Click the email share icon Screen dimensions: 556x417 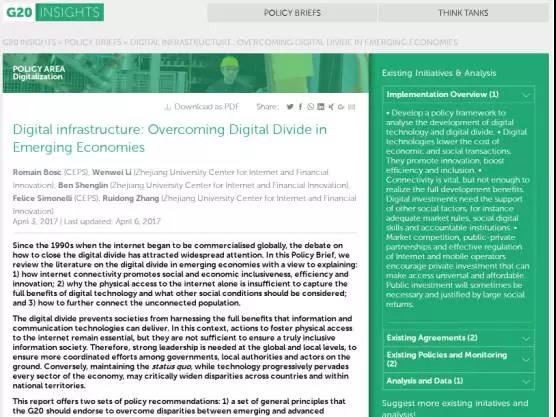(x=351, y=107)
